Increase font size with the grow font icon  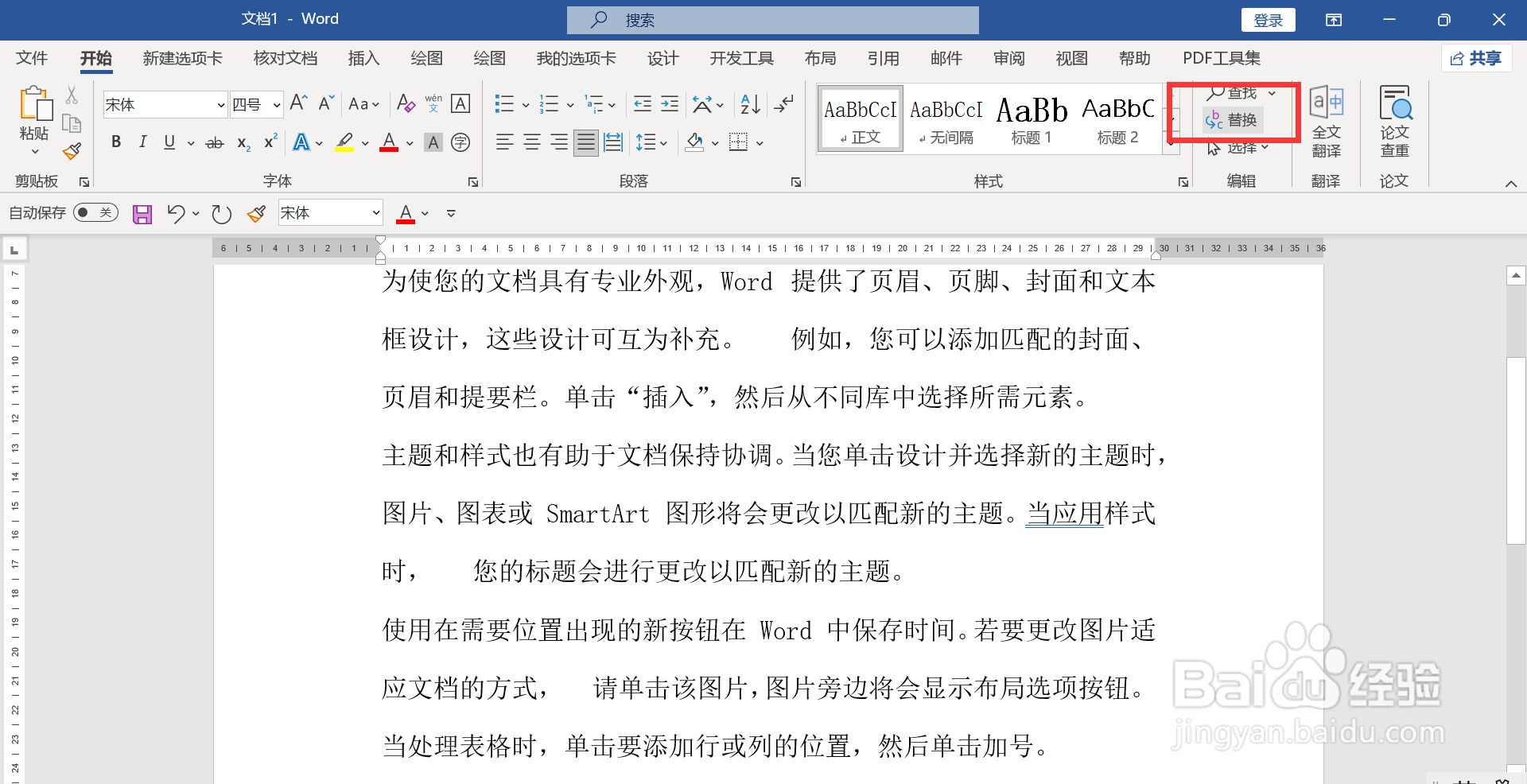coord(299,103)
